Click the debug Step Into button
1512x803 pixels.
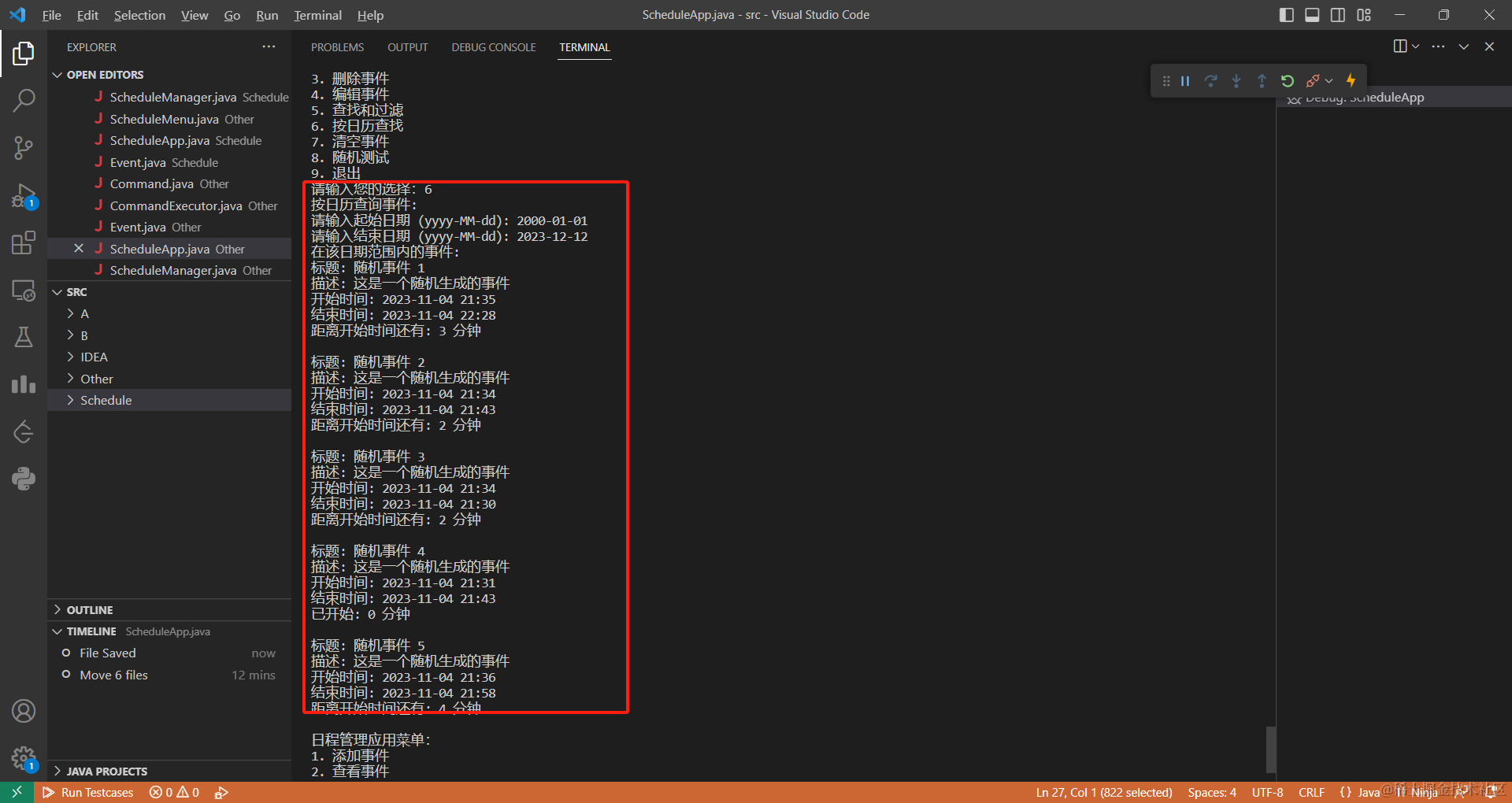point(1236,81)
